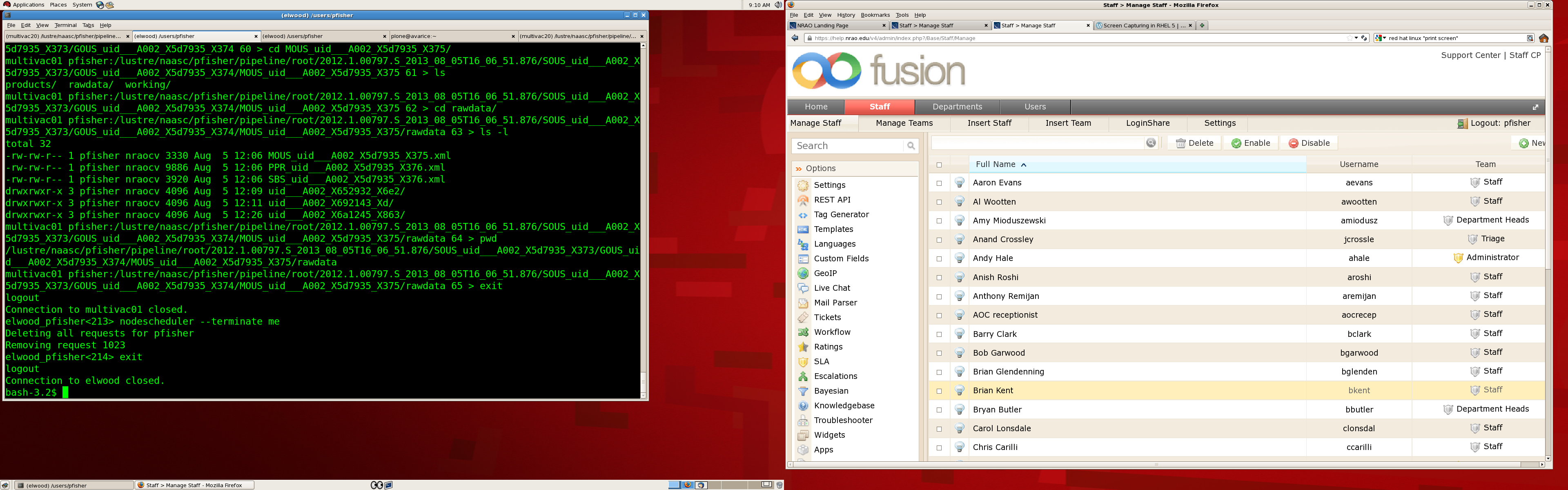Open the Knowledgebase icon
Viewport: 1568px width, 490px height.
coord(803,406)
